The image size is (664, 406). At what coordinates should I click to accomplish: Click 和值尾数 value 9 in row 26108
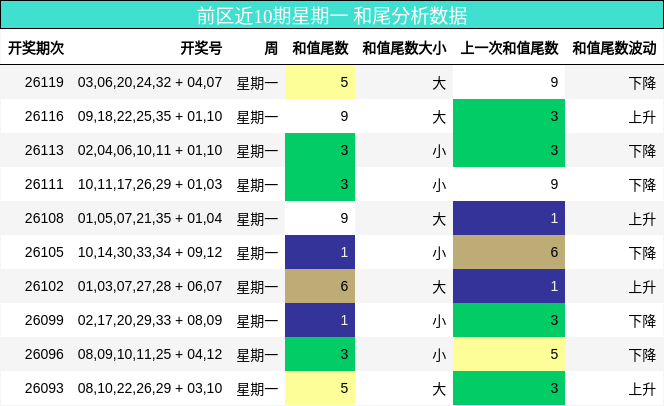[344, 218]
